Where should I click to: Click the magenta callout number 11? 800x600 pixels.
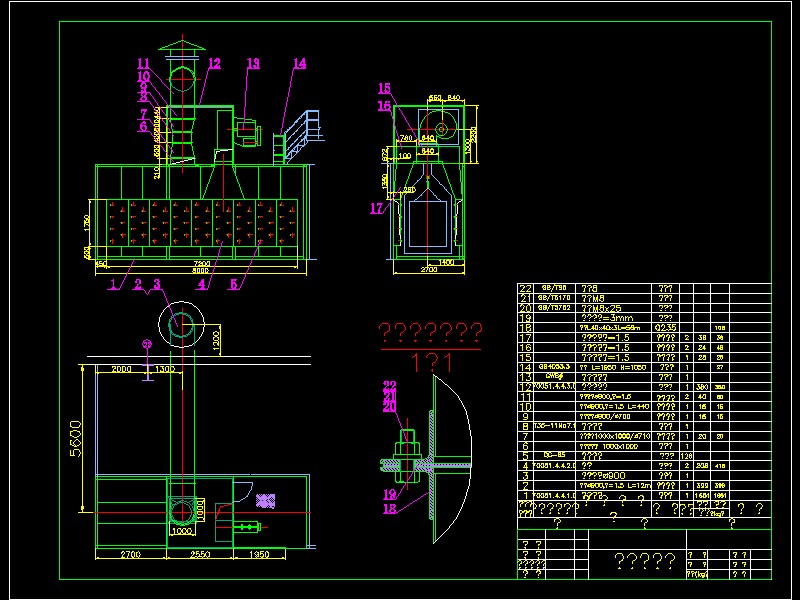143,64
